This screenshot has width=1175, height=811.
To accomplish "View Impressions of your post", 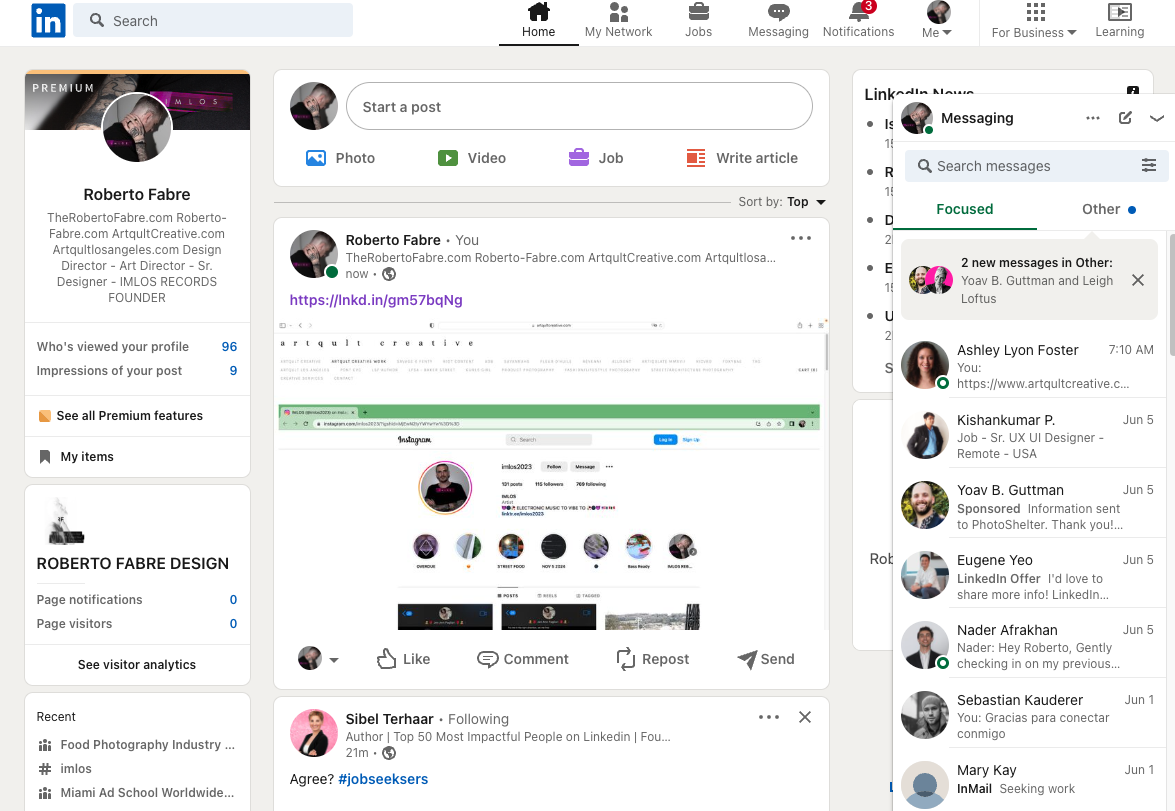I will [x=137, y=370].
